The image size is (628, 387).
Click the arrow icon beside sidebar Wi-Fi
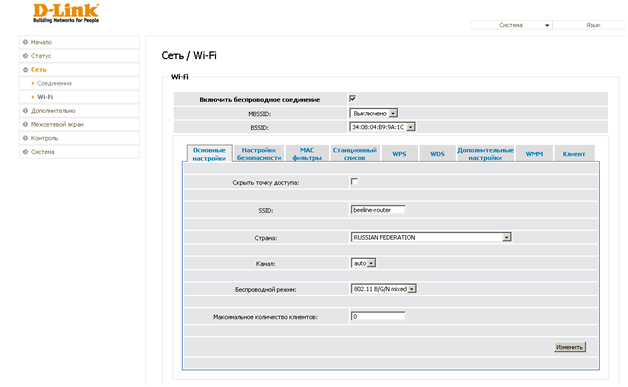pyautogui.click(x=32, y=97)
